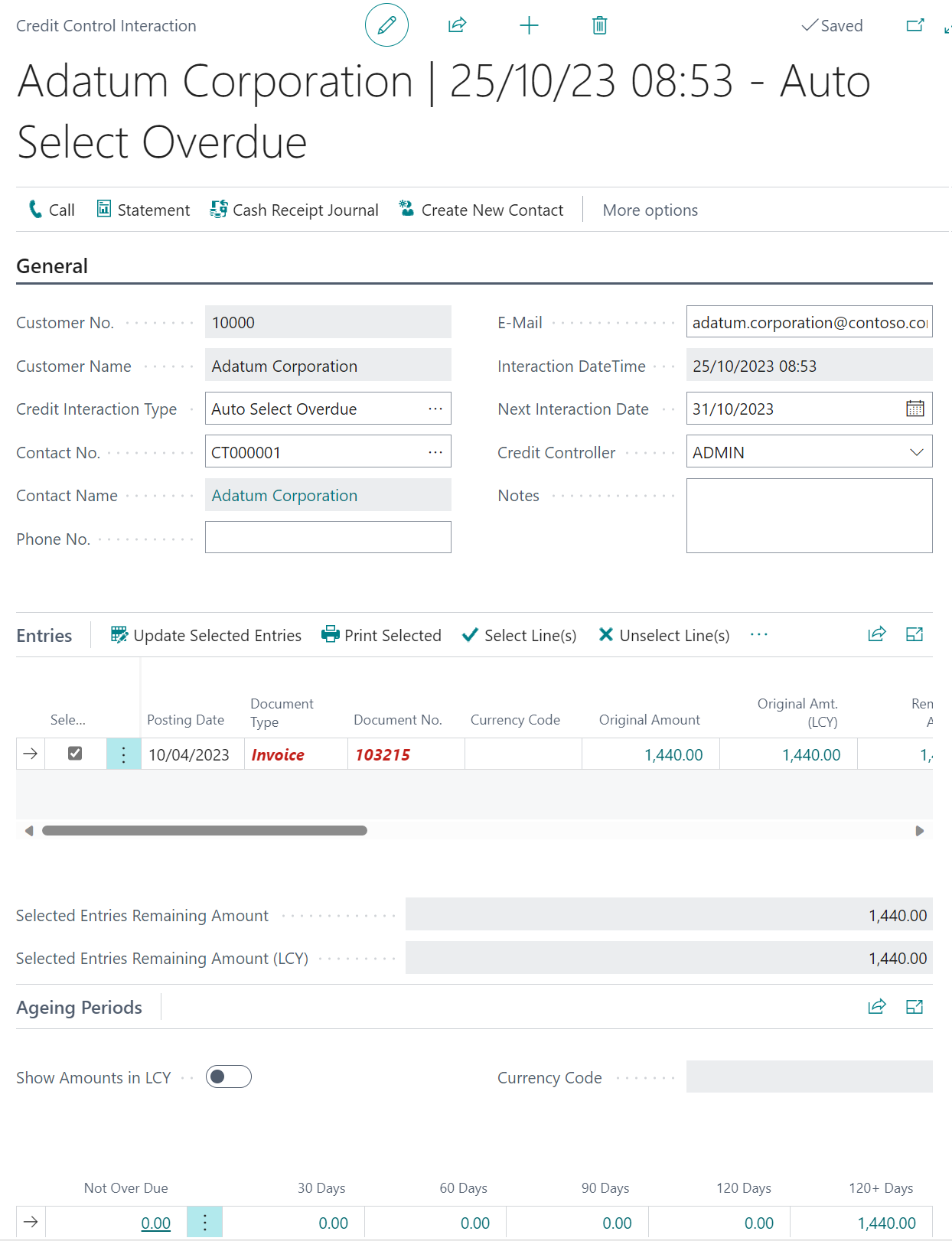Open Cash Receipt Journal
The height and width of the screenshot is (1241, 952).
point(295,210)
